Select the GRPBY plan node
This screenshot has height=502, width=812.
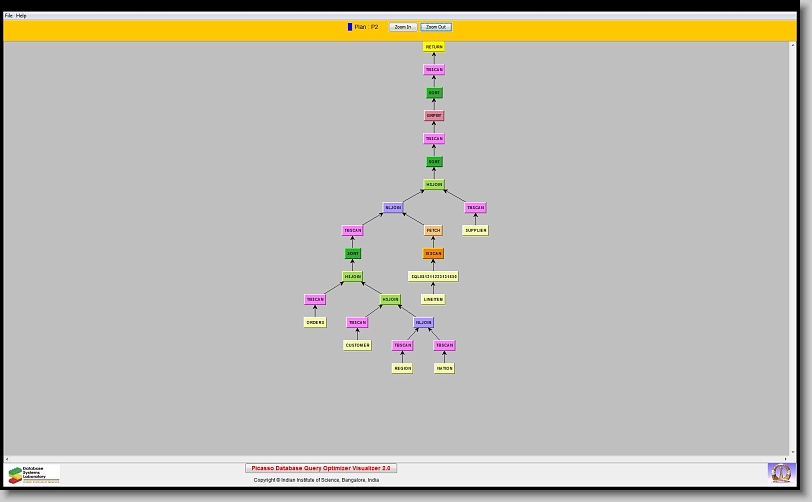click(433, 116)
